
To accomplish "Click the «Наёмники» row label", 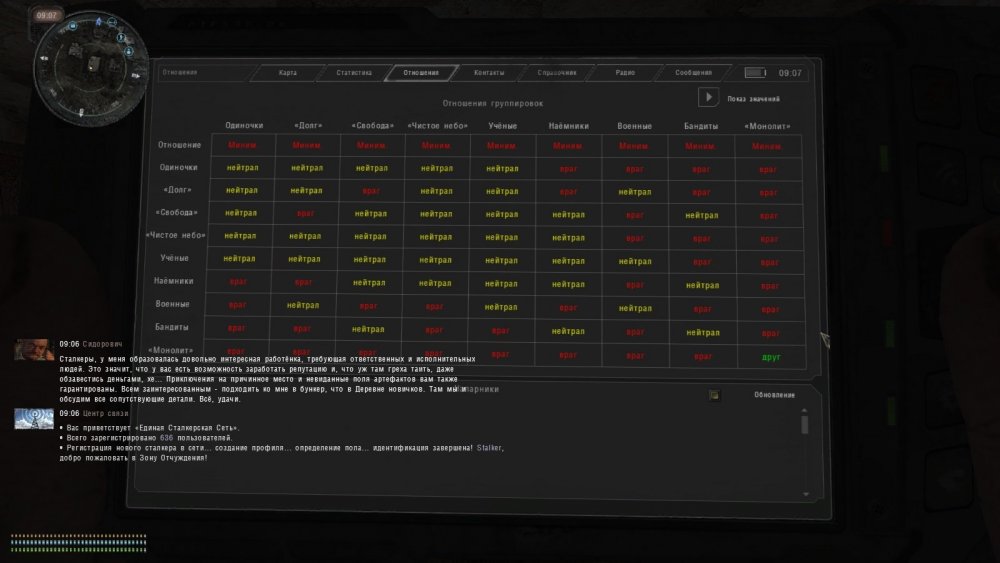I will tap(173, 281).
